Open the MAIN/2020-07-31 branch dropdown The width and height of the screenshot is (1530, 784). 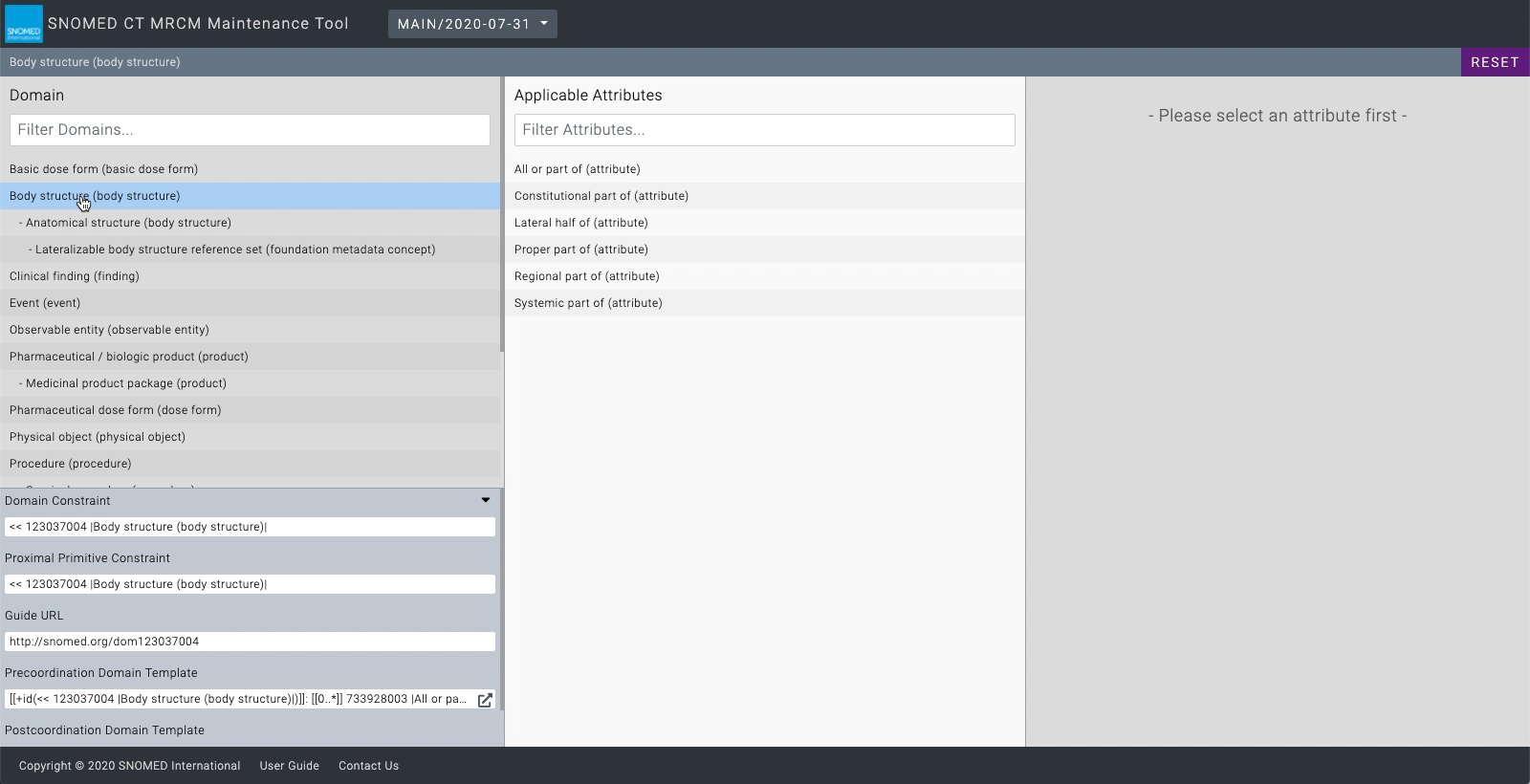coord(472,24)
